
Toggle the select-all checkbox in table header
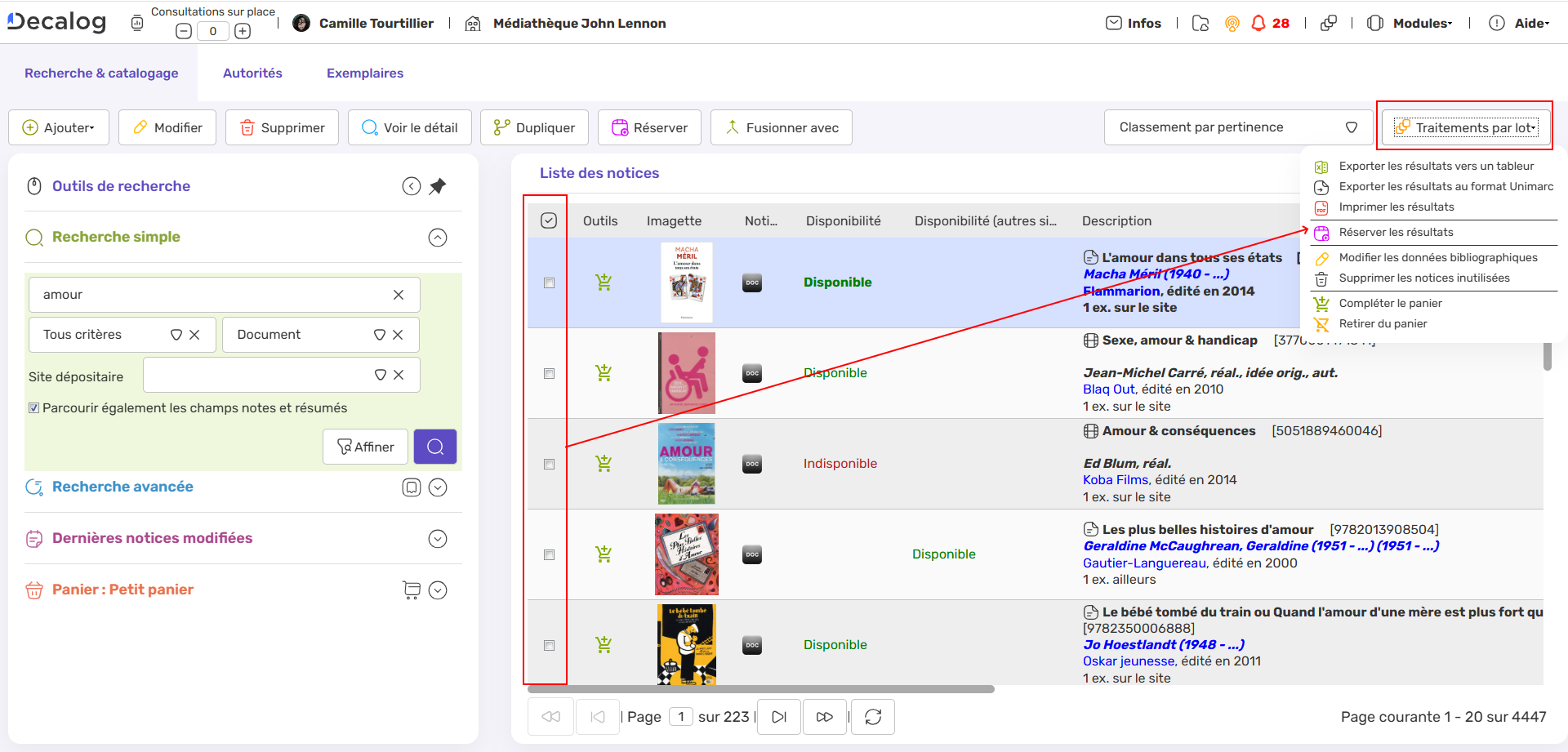[549, 220]
